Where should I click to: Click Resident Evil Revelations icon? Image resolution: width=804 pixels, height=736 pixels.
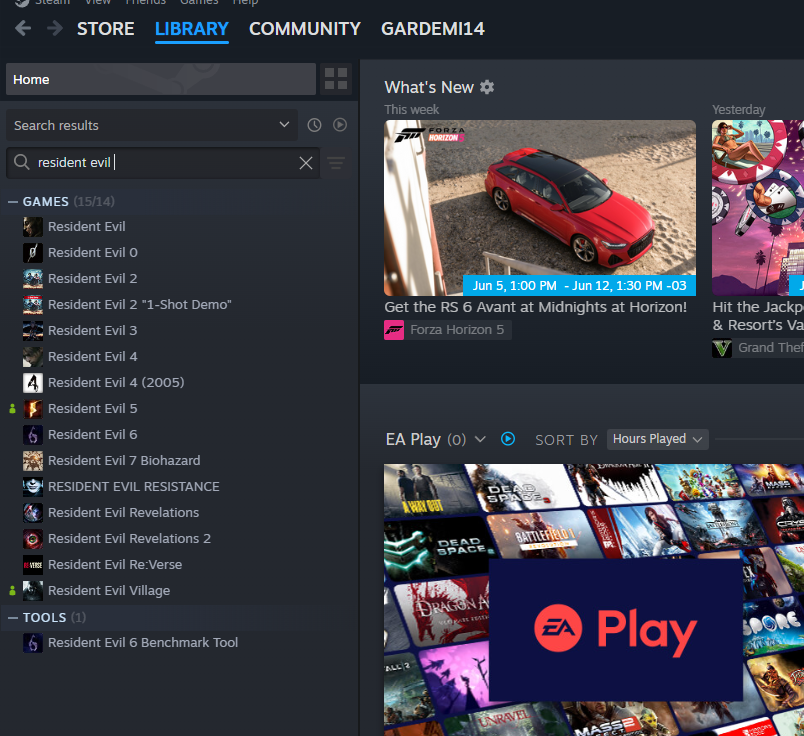(33, 512)
